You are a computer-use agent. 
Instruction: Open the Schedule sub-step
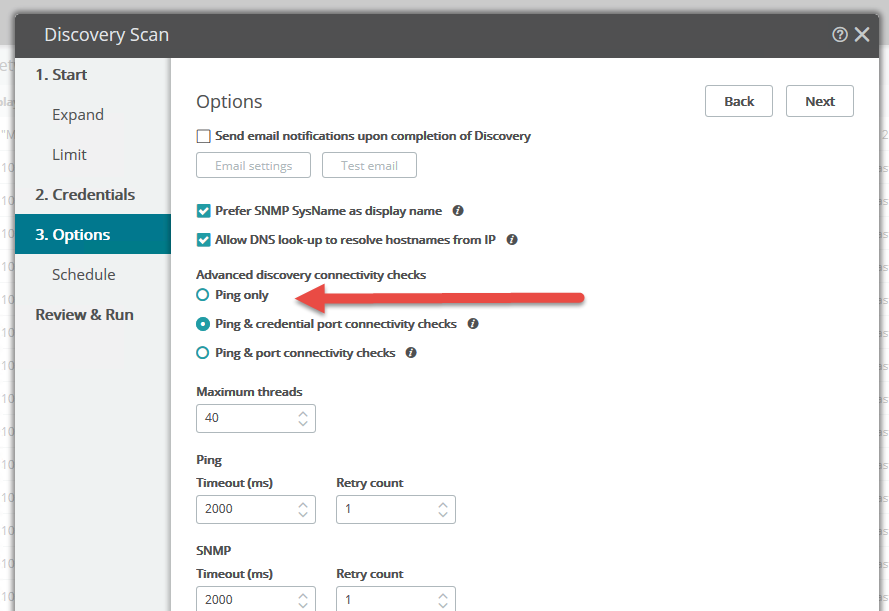pyautogui.click(x=84, y=274)
